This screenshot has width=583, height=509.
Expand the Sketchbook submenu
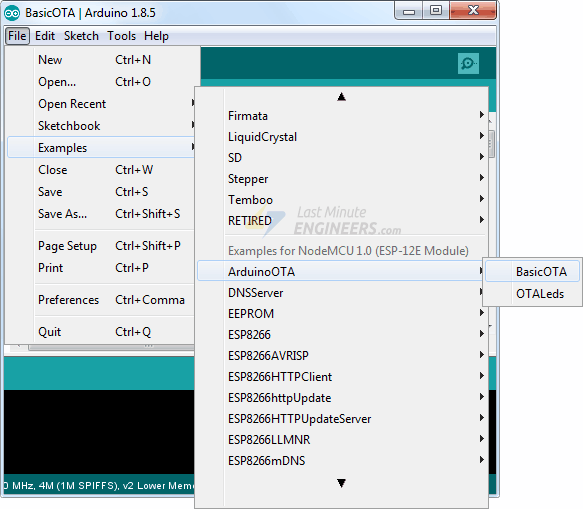point(101,126)
